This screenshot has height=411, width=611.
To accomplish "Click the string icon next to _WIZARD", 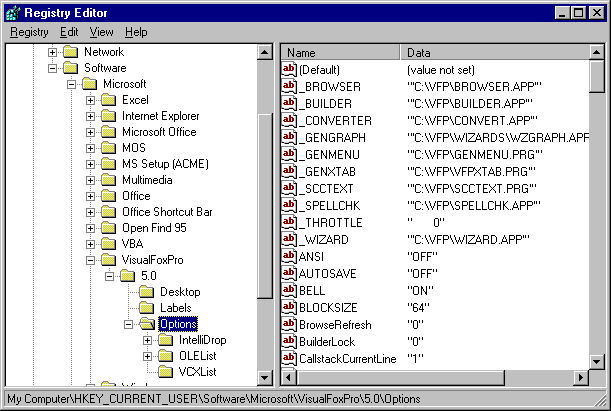I will coord(290,240).
